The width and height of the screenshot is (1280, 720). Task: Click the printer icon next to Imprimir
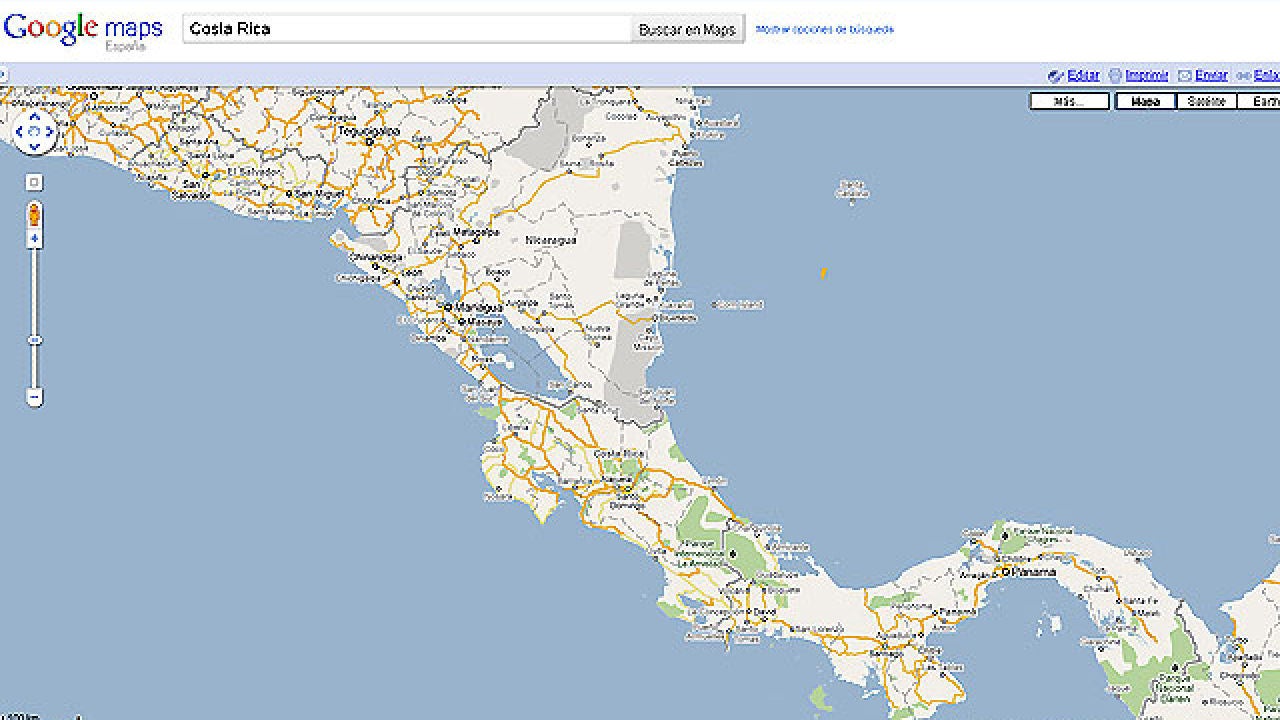(1115, 75)
